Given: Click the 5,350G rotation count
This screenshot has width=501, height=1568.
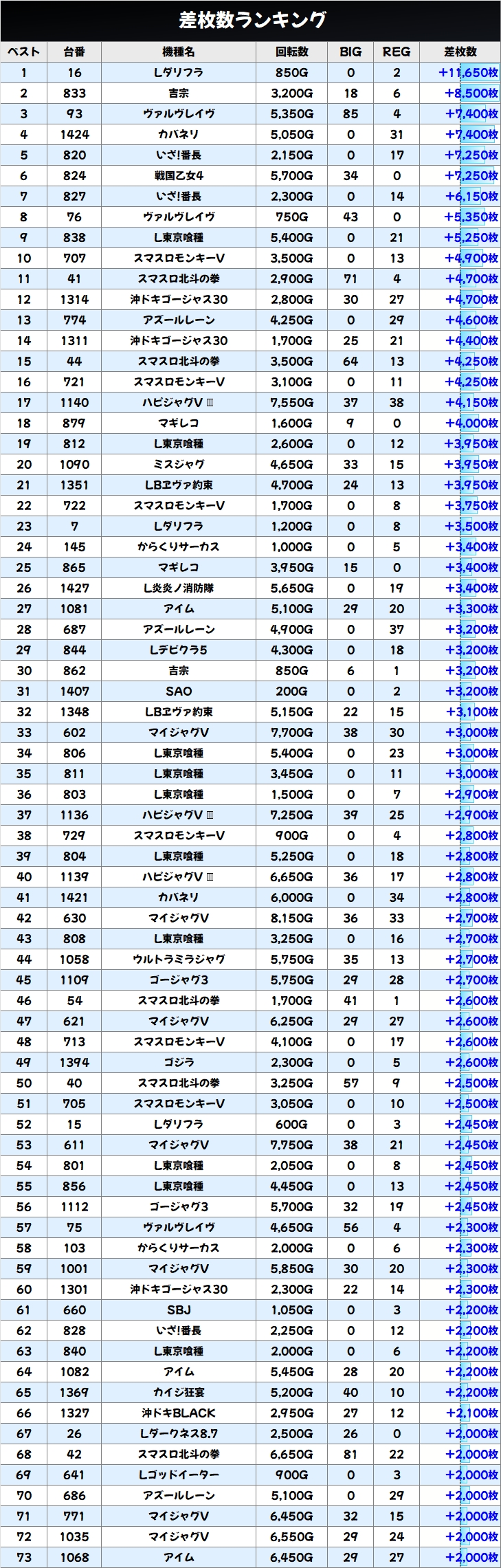Looking at the screenshot, I should (x=292, y=114).
